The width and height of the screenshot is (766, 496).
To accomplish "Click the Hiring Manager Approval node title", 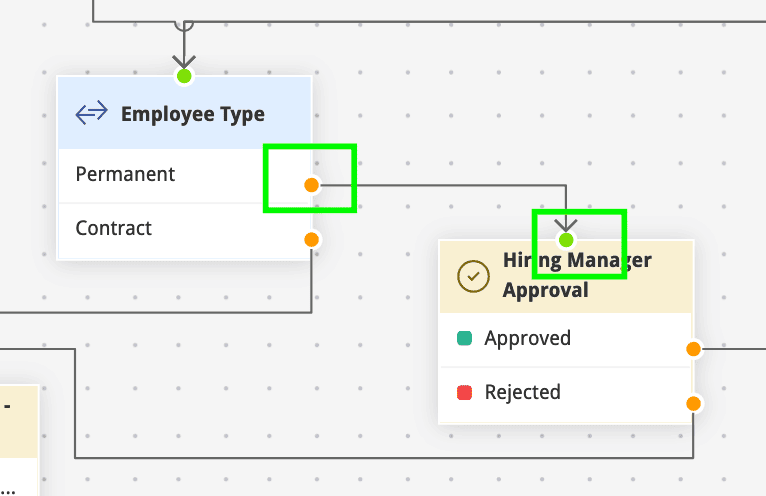I will [x=577, y=275].
